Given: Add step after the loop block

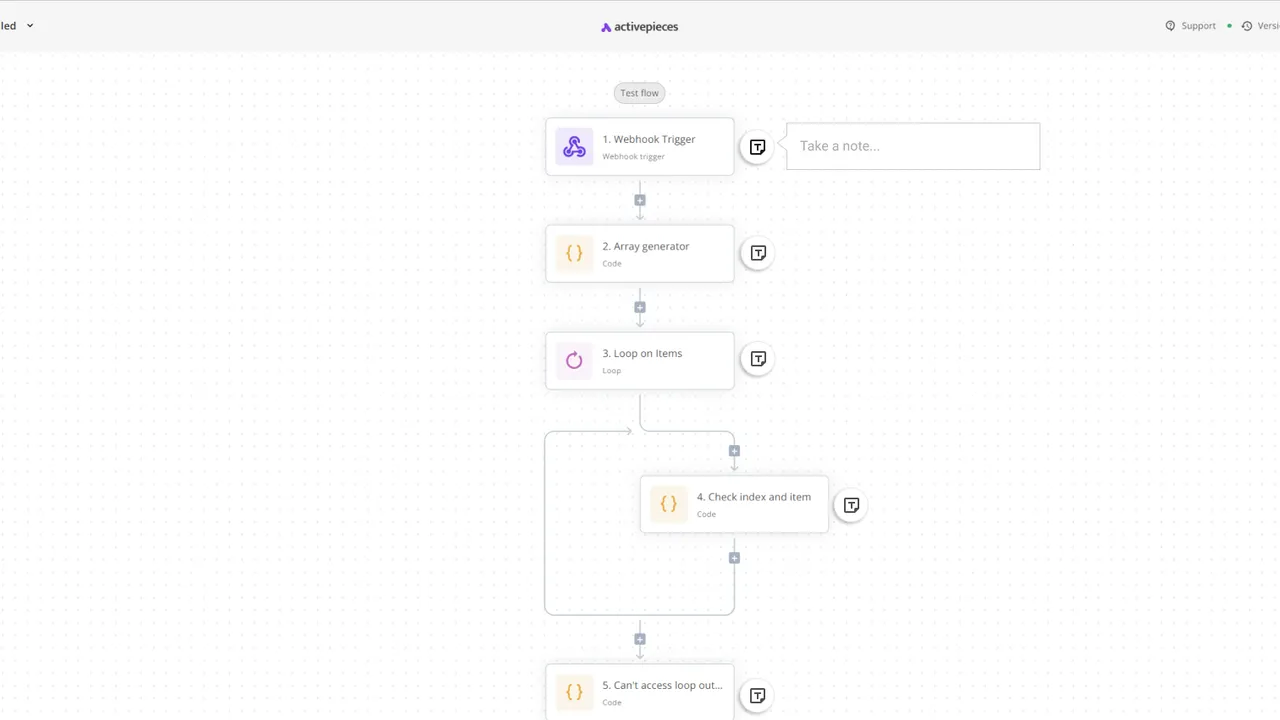Looking at the screenshot, I should click(x=640, y=639).
